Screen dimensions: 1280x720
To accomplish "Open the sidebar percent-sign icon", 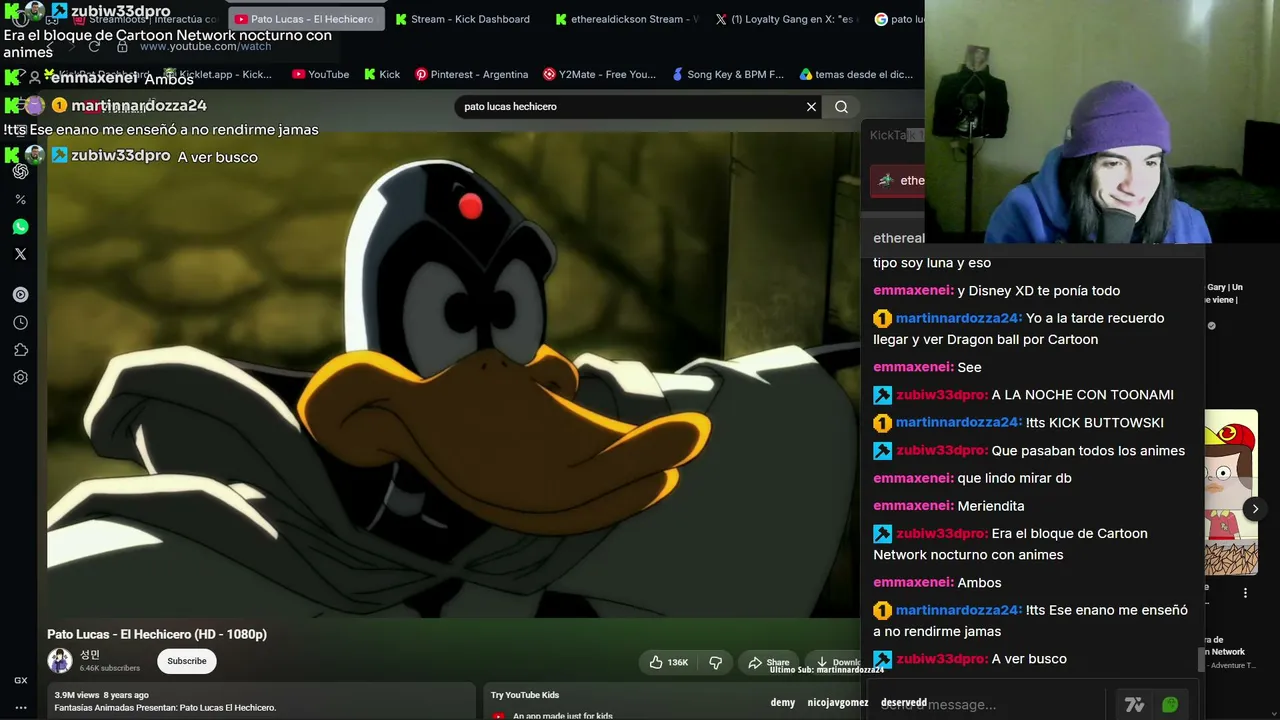I will [20, 200].
